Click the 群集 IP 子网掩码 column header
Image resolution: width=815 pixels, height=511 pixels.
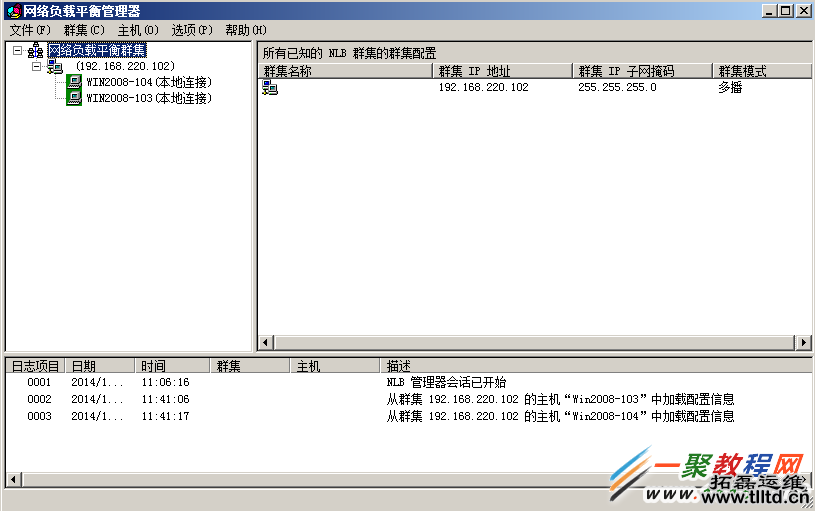642,71
